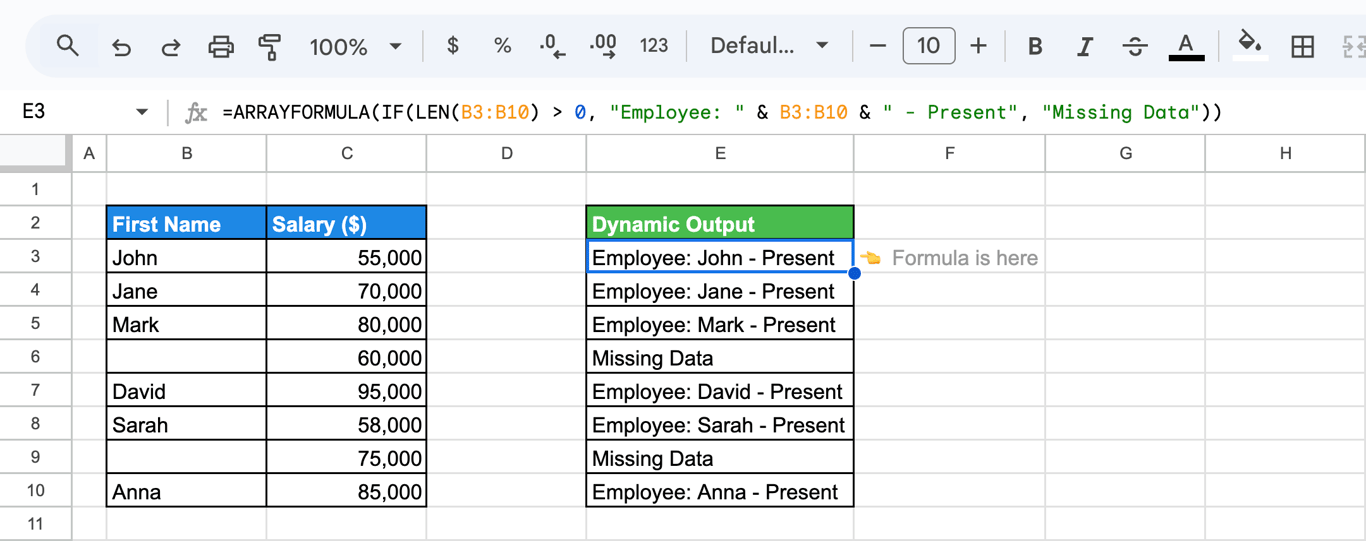
Task: Open the borders menu
Action: [1302, 46]
